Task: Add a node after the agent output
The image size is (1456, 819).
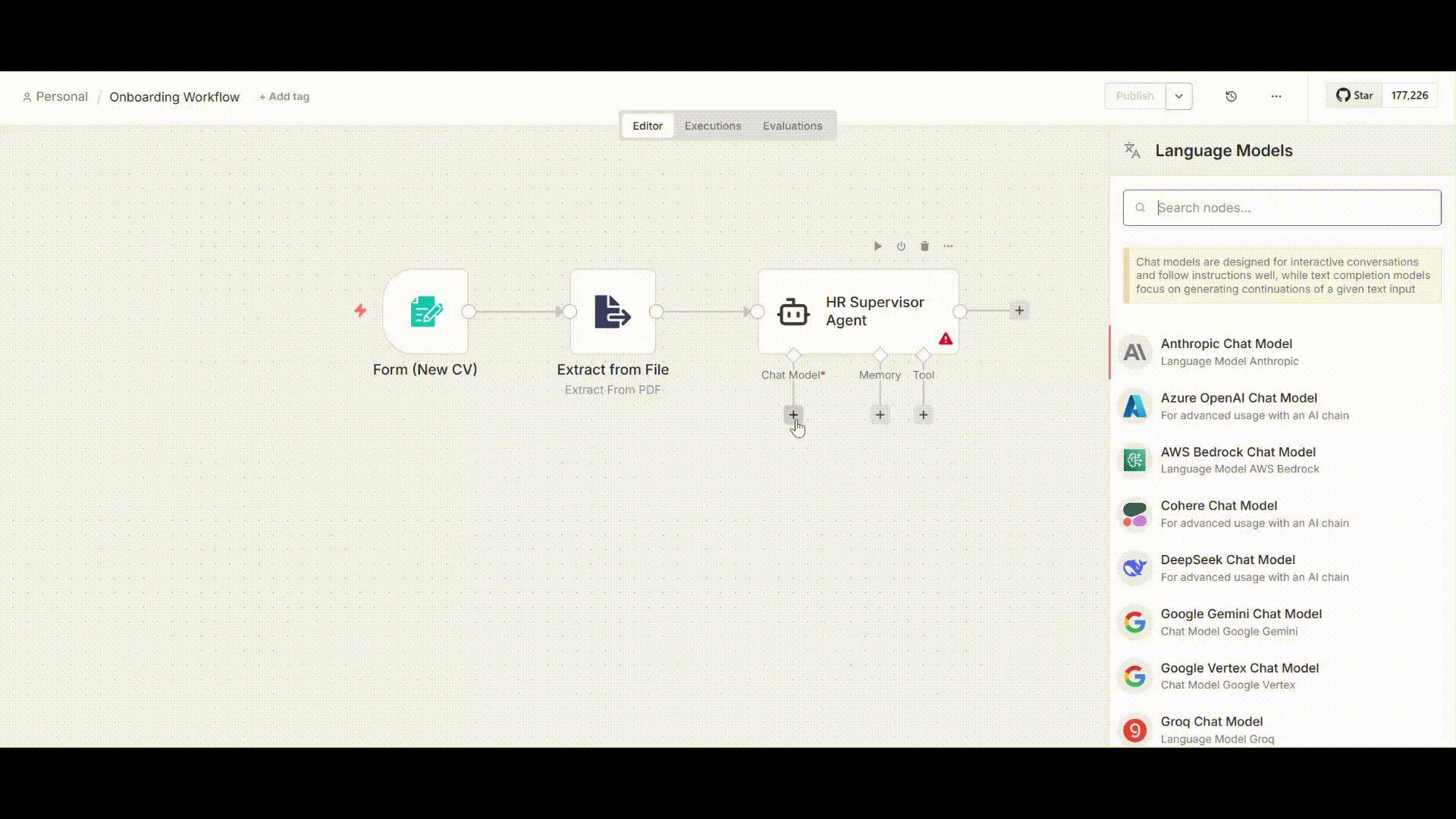Action: click(x=1019, y=311)
